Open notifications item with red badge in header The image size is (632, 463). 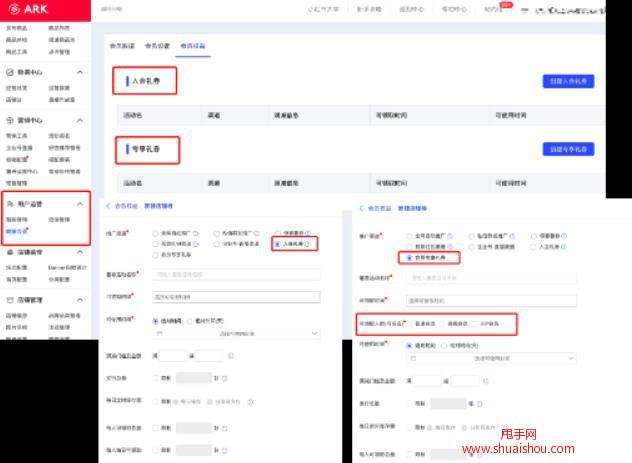coord(494,9)
